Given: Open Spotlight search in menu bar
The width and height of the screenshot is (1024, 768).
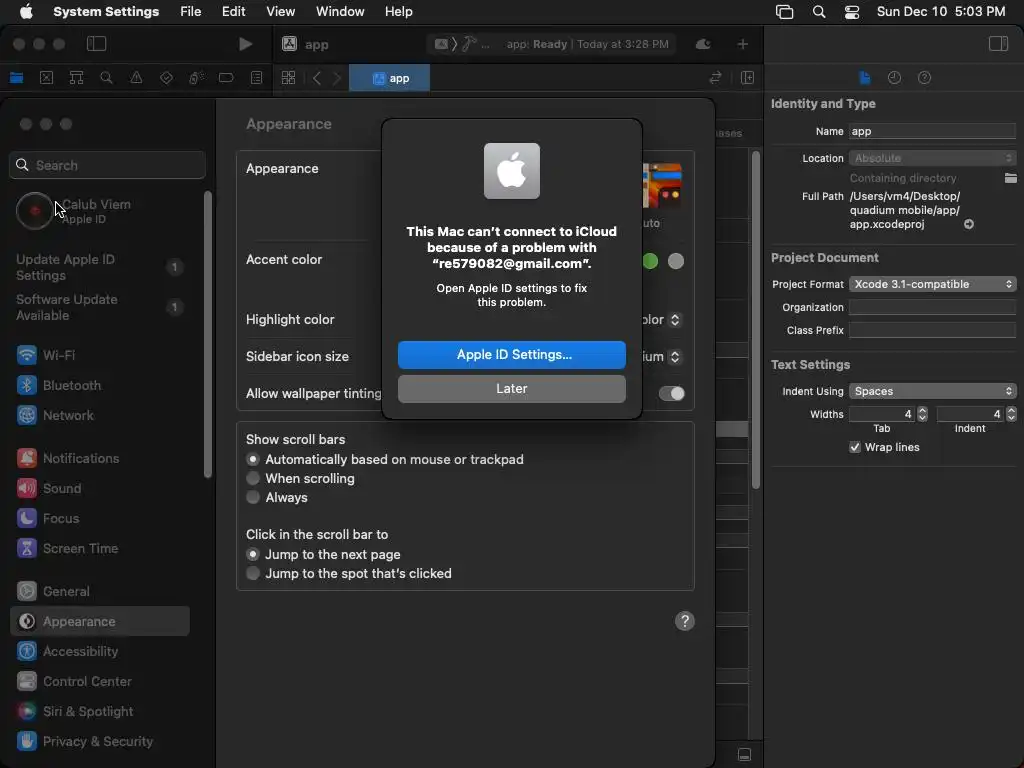Looking at the screenshot, I should click(x=818, y=12).
